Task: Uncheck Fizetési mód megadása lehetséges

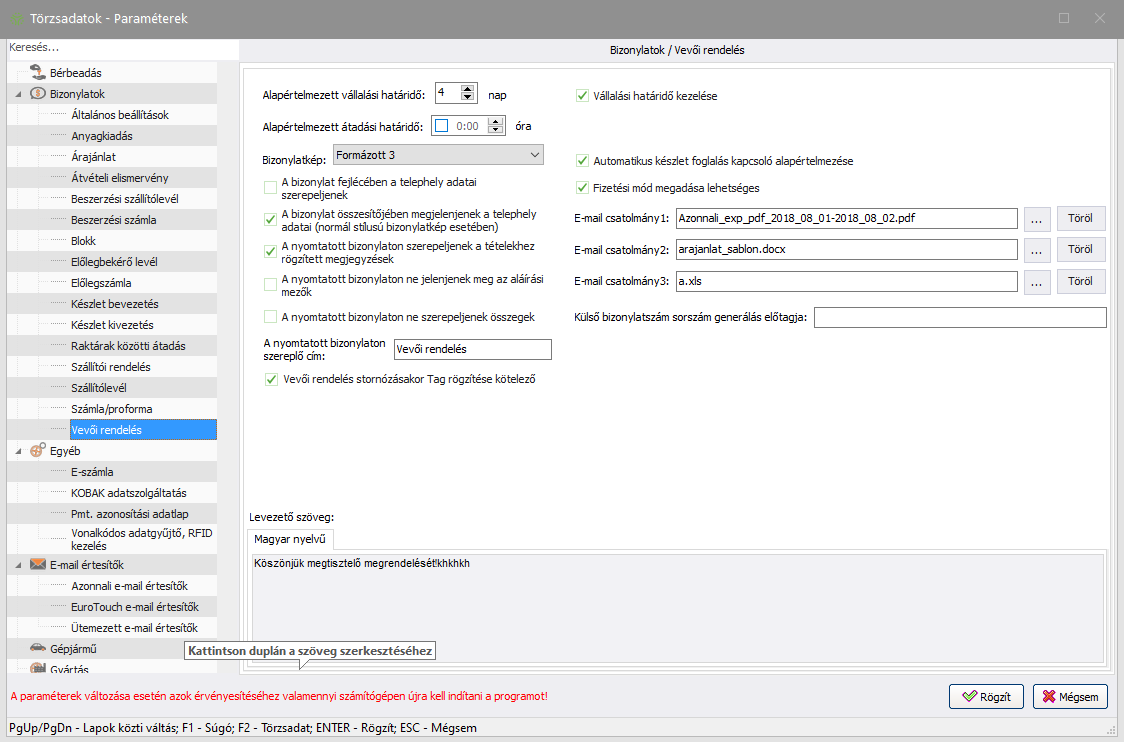Action: [x=582, y=187]
